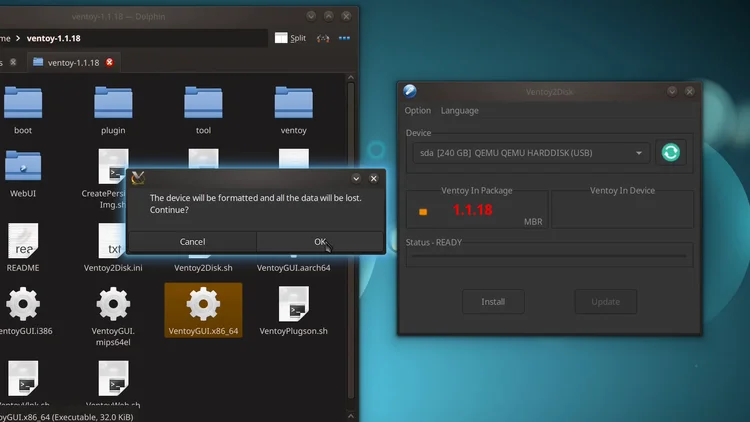
Task: Confirm formatting with OK button
Action: (x=320, y=242)
